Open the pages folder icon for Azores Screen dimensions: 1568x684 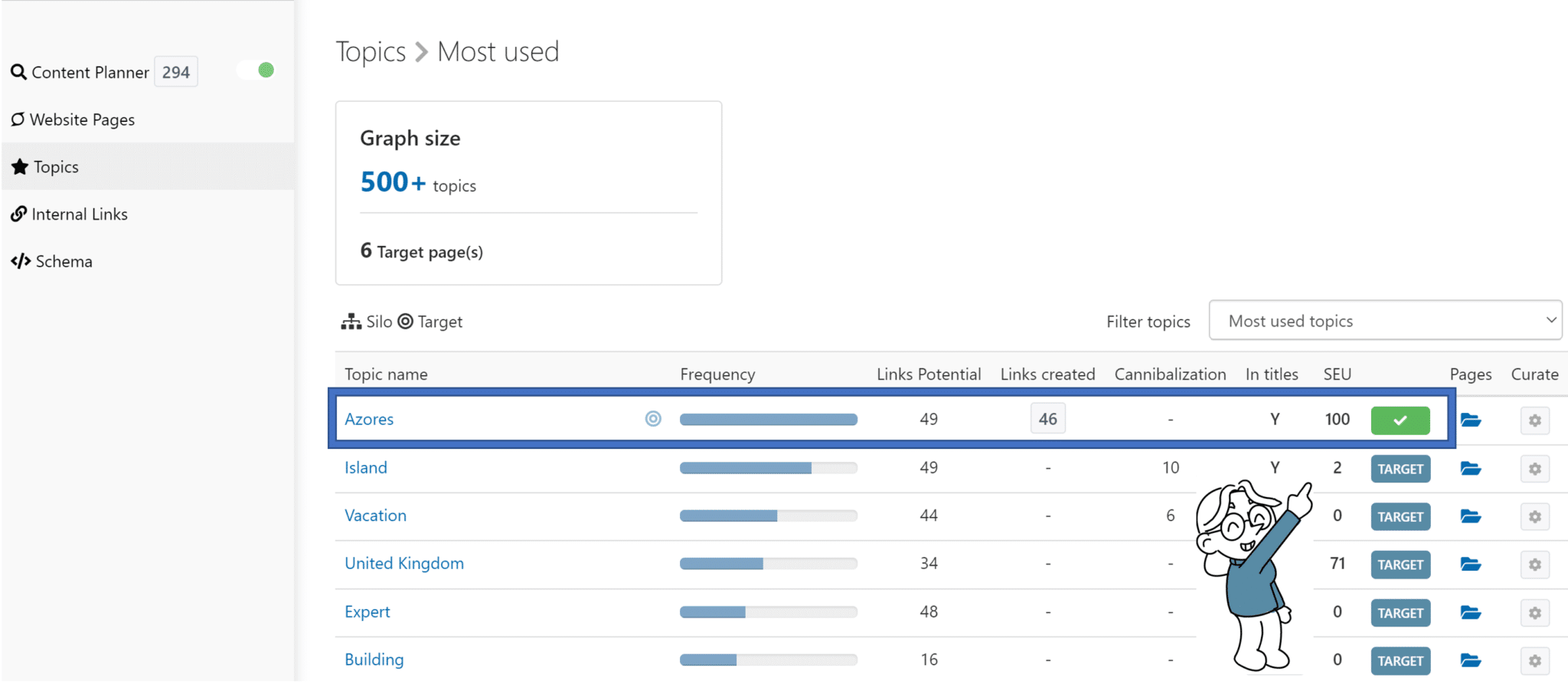1470,420
